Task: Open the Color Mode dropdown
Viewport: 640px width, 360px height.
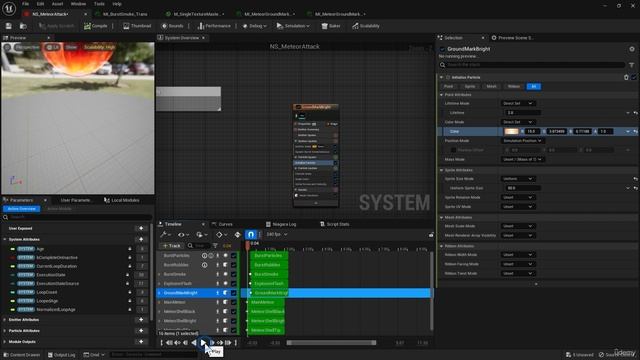Action: [518, 122]
